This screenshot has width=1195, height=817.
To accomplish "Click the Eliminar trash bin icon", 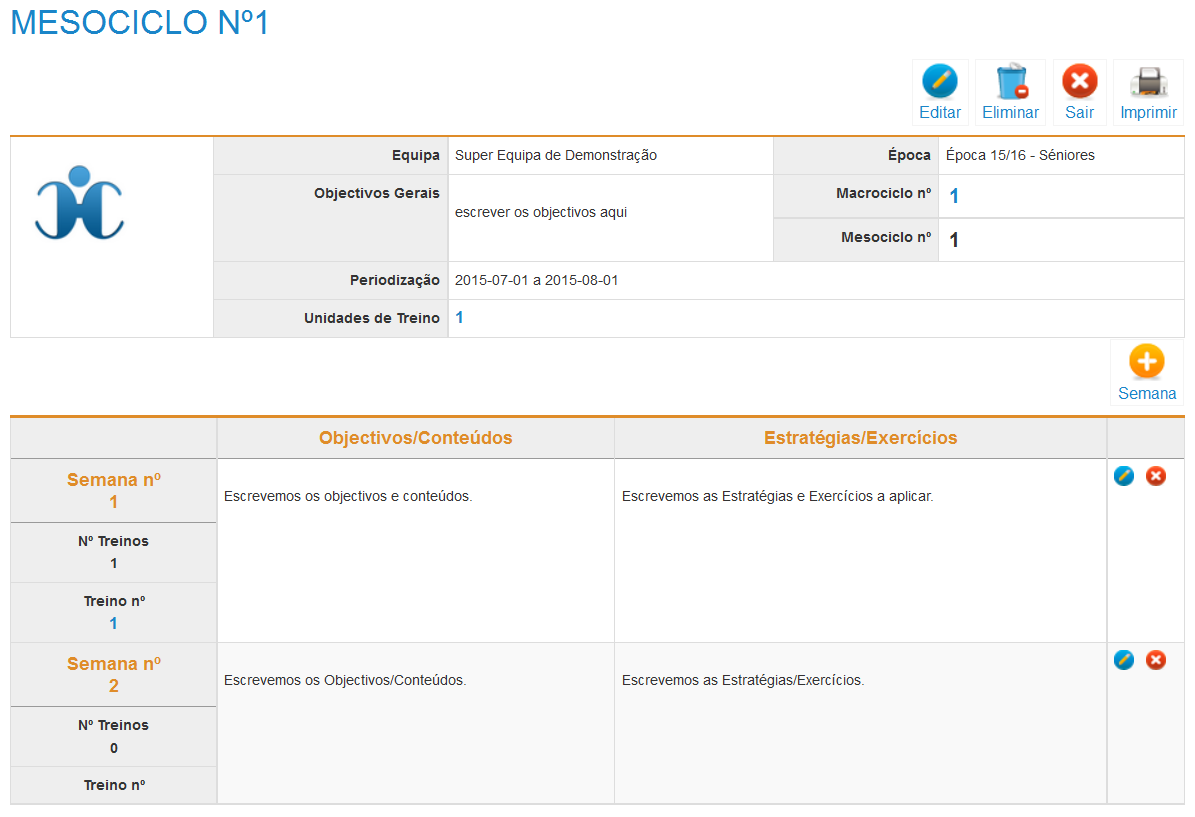I will pyautogui.click(x=1010, y=82).
